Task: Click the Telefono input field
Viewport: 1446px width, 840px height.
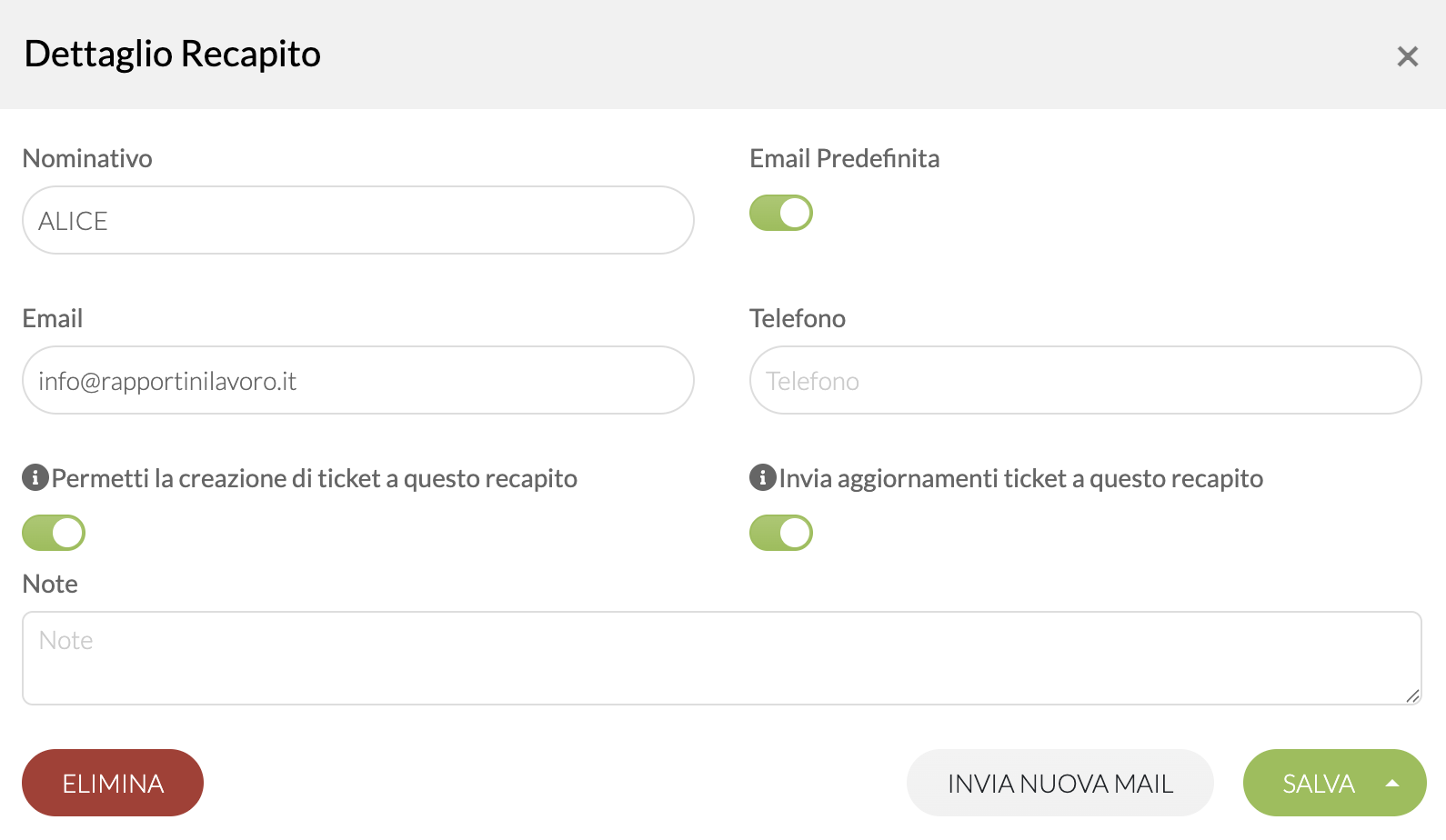Action: coord(1086,380)
